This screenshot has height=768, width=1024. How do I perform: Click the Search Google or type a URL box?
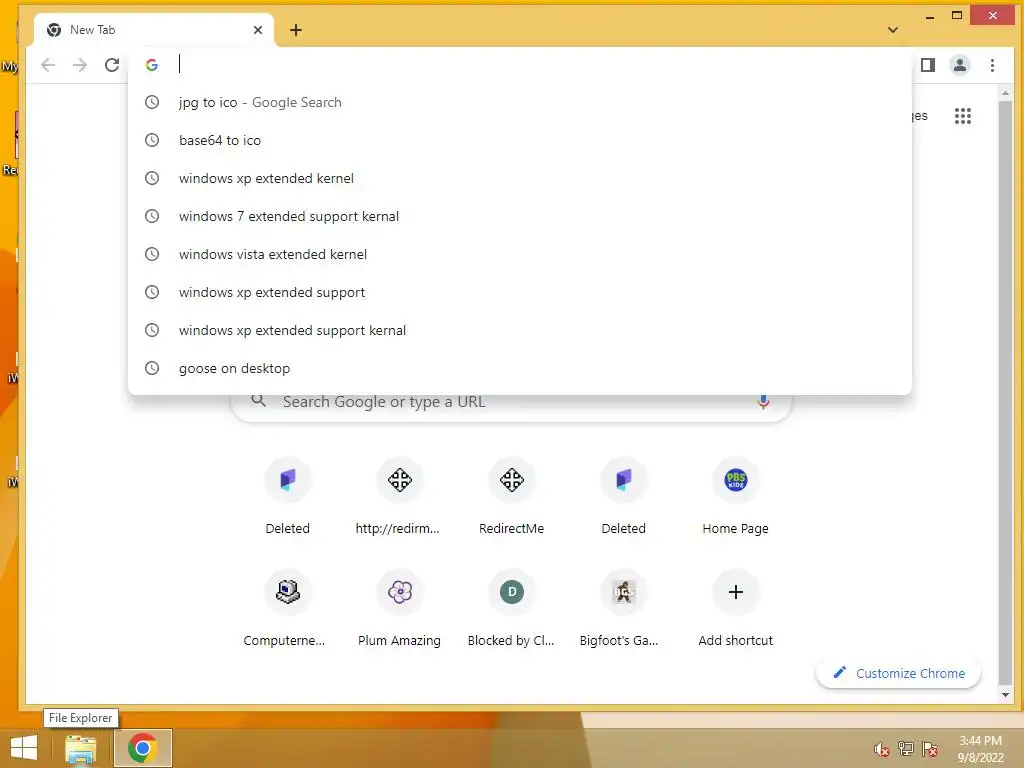point(511,408)
